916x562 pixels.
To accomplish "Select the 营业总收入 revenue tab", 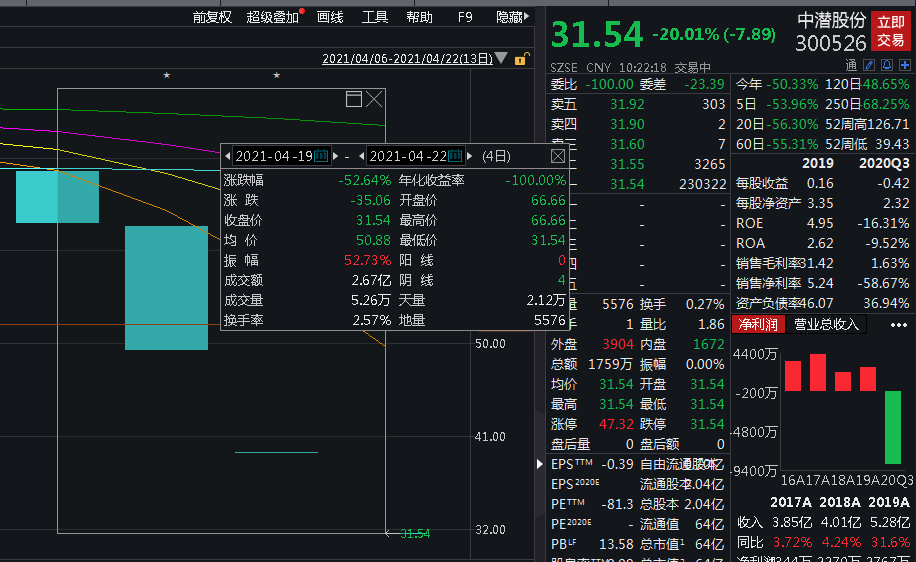I will point(826,324).
